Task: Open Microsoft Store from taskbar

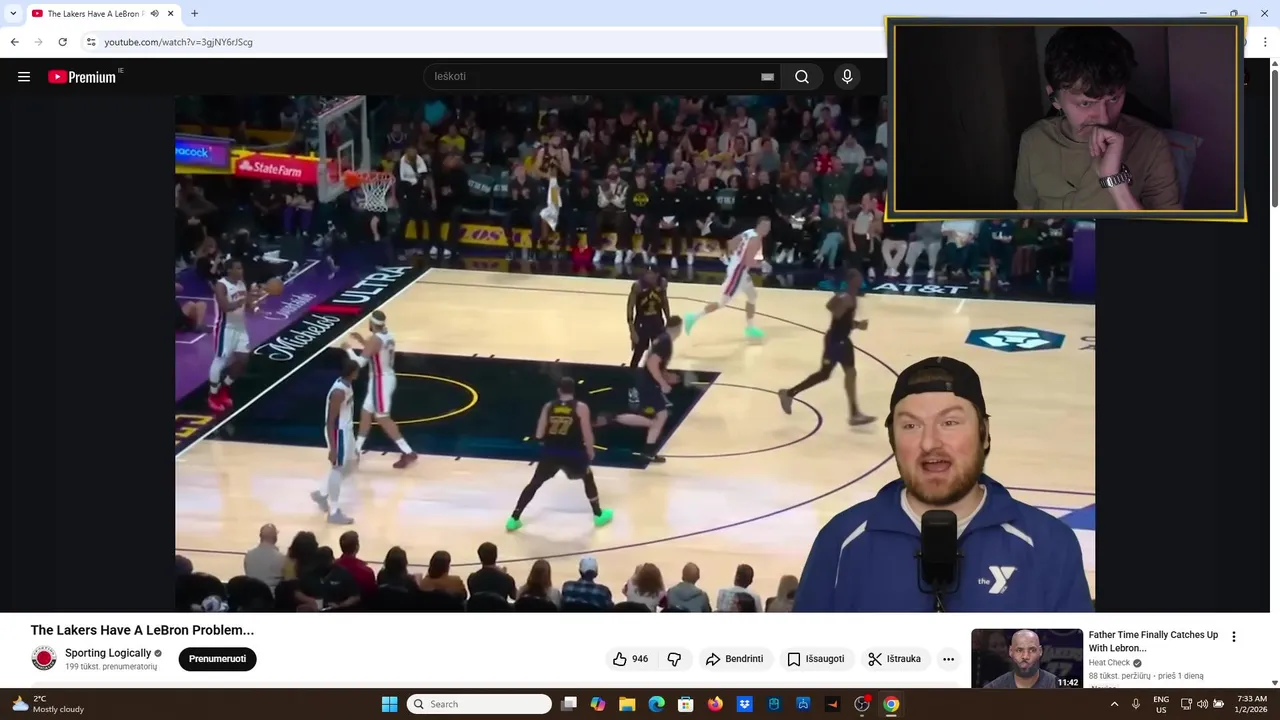Action: [x=686, y=704]
